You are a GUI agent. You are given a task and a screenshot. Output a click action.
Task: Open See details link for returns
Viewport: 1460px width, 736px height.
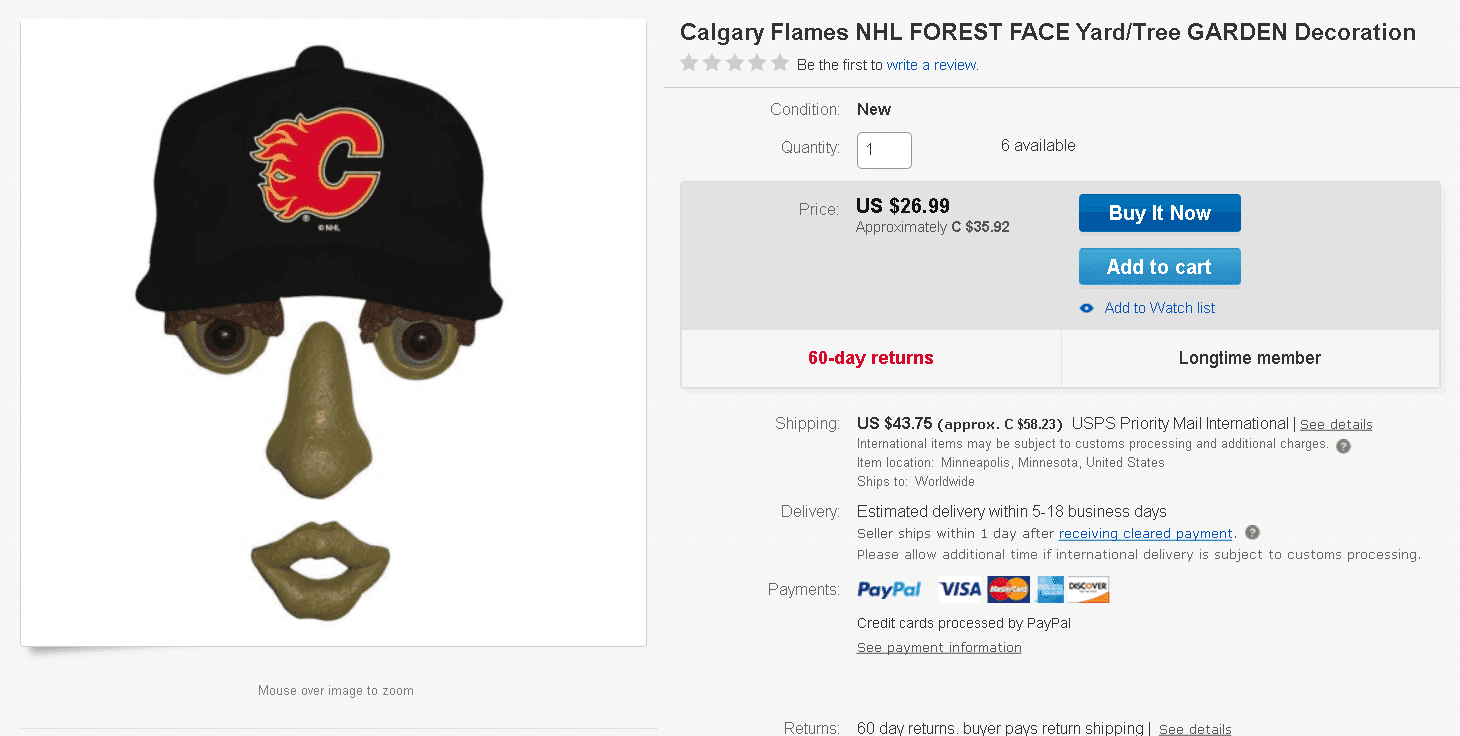click(x=1194, y=729)
